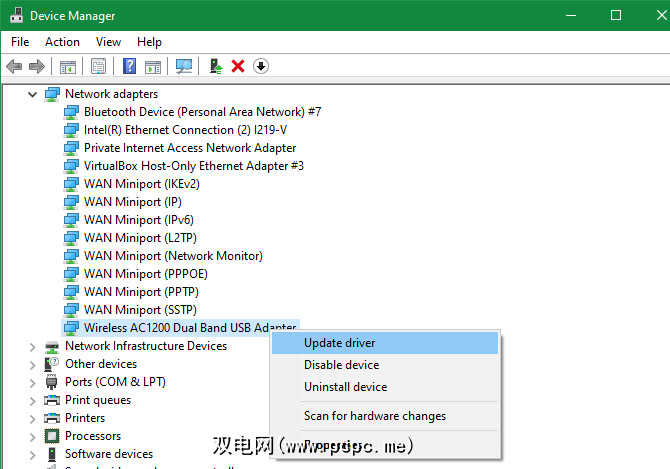Click the Network adapters category icon
The image size is (670, 469).
click(52, 94)
